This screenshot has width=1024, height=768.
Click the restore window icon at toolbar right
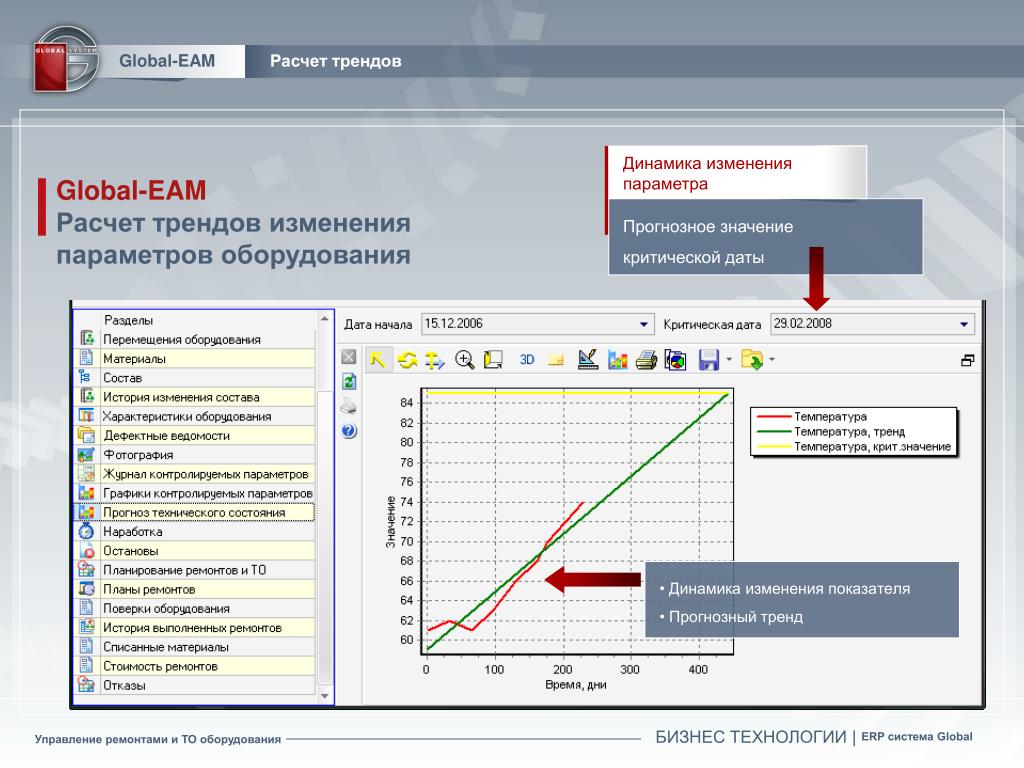tap(968, 360)
